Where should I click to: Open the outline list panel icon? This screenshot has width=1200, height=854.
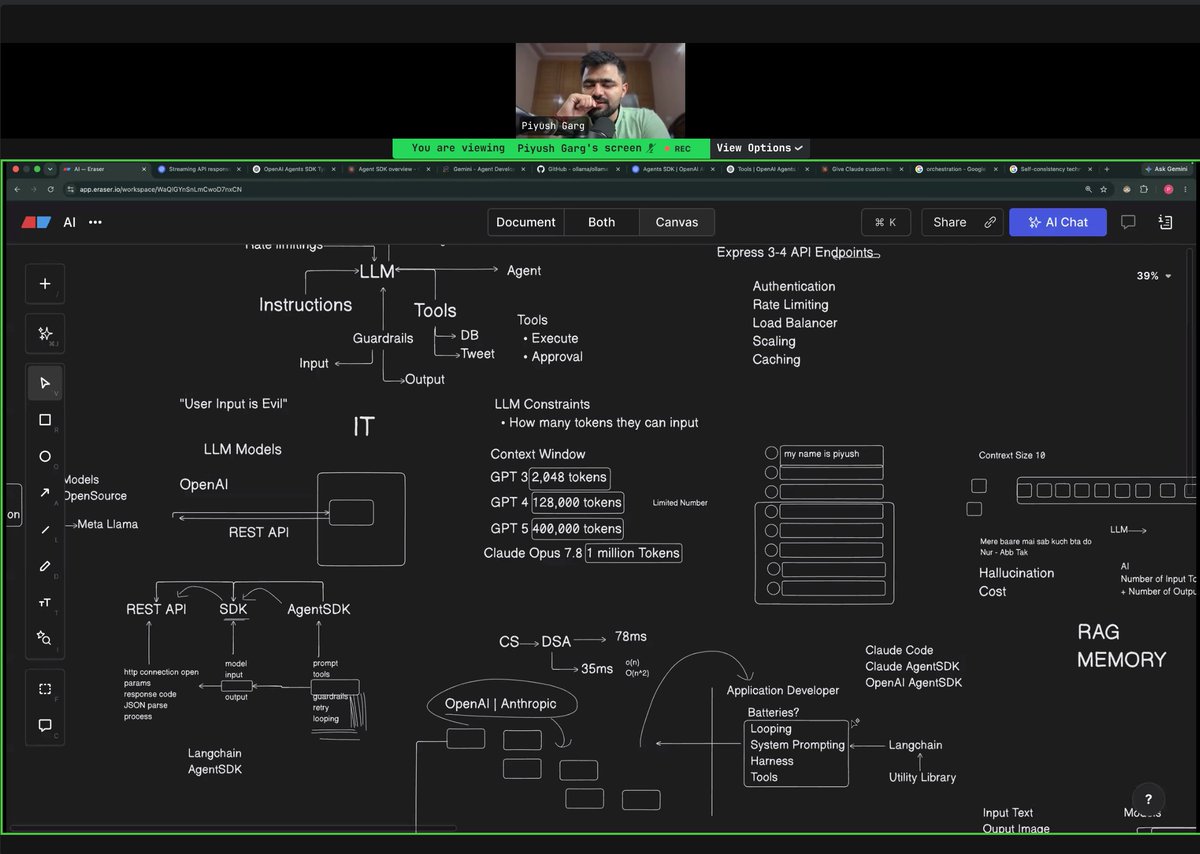pyautogui.click(x=1165, y=222)
